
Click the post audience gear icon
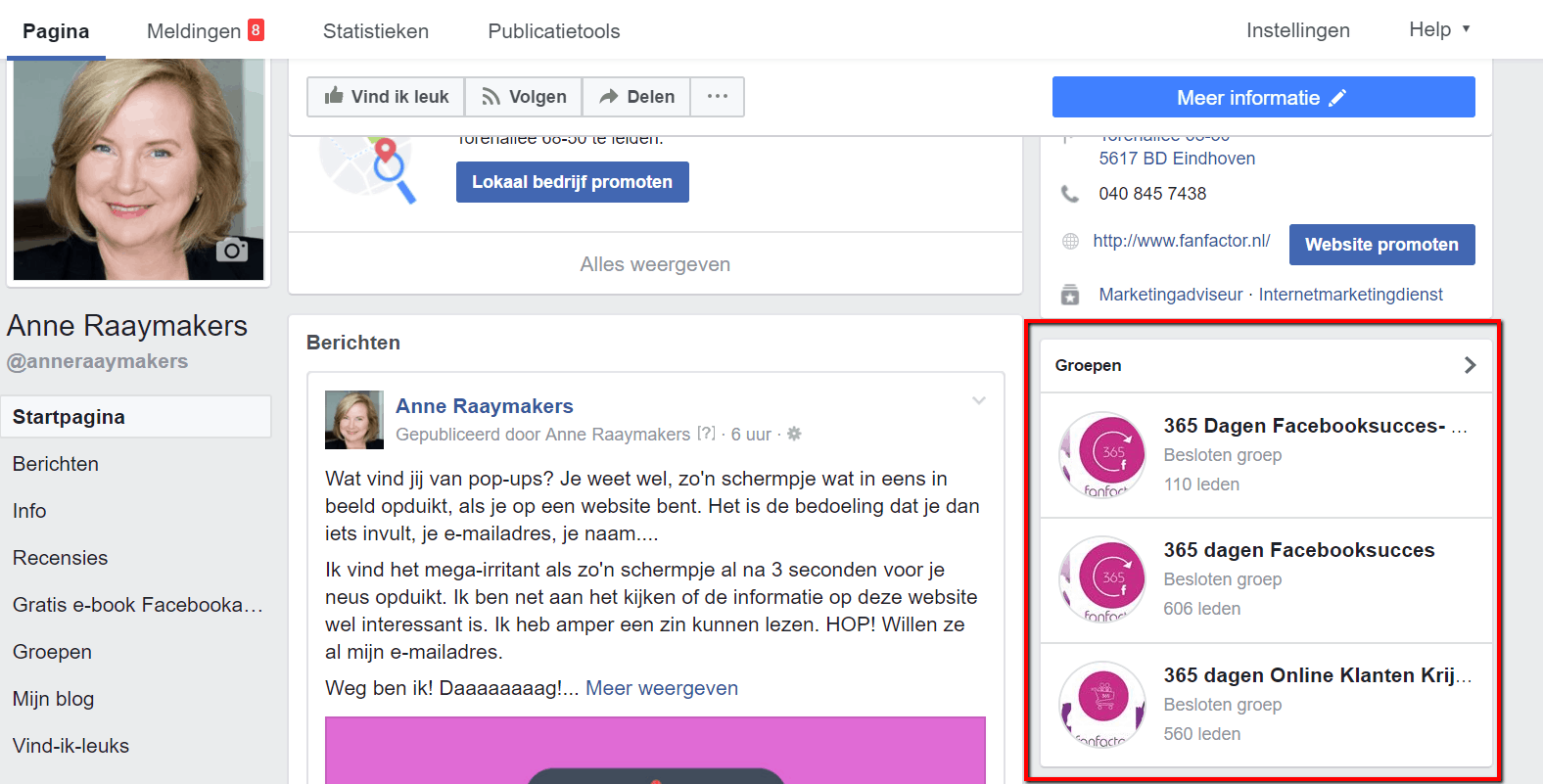coord(794,434)
